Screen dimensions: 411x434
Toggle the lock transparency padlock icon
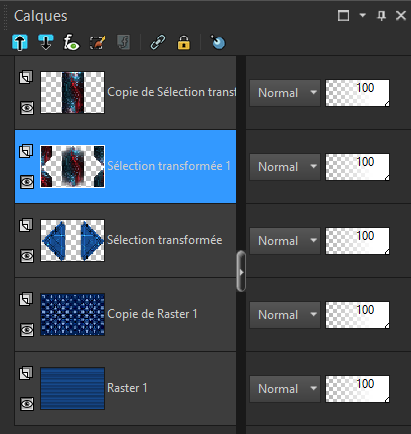click(184, 43)
